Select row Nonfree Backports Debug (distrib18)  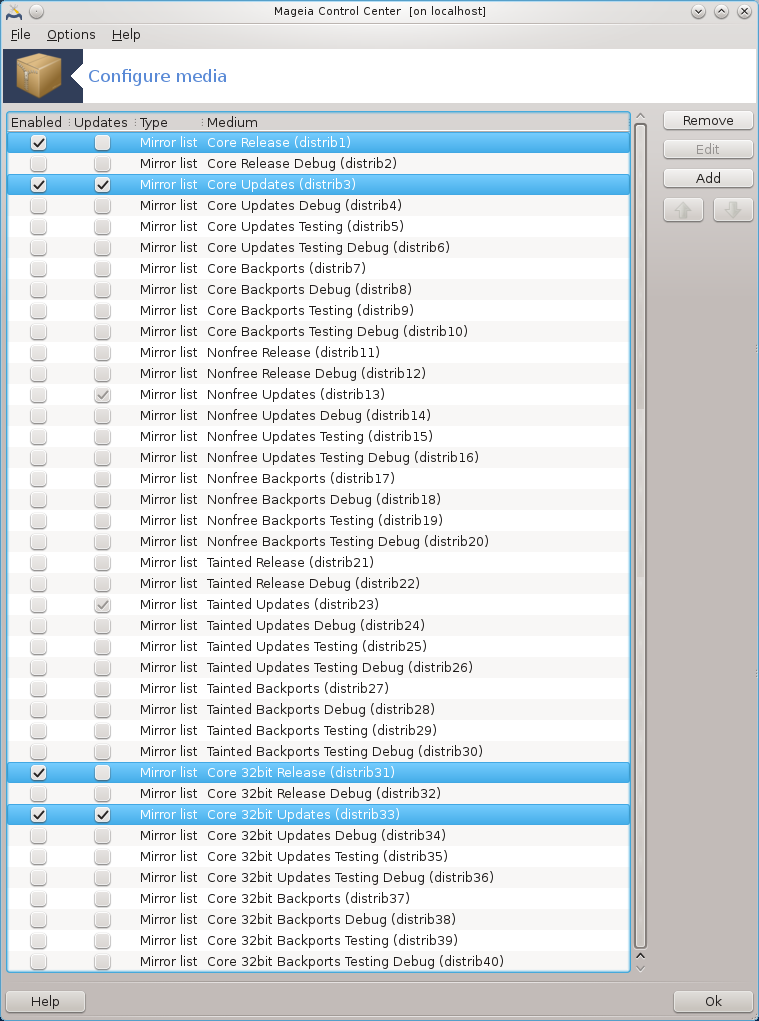[318, 499]
